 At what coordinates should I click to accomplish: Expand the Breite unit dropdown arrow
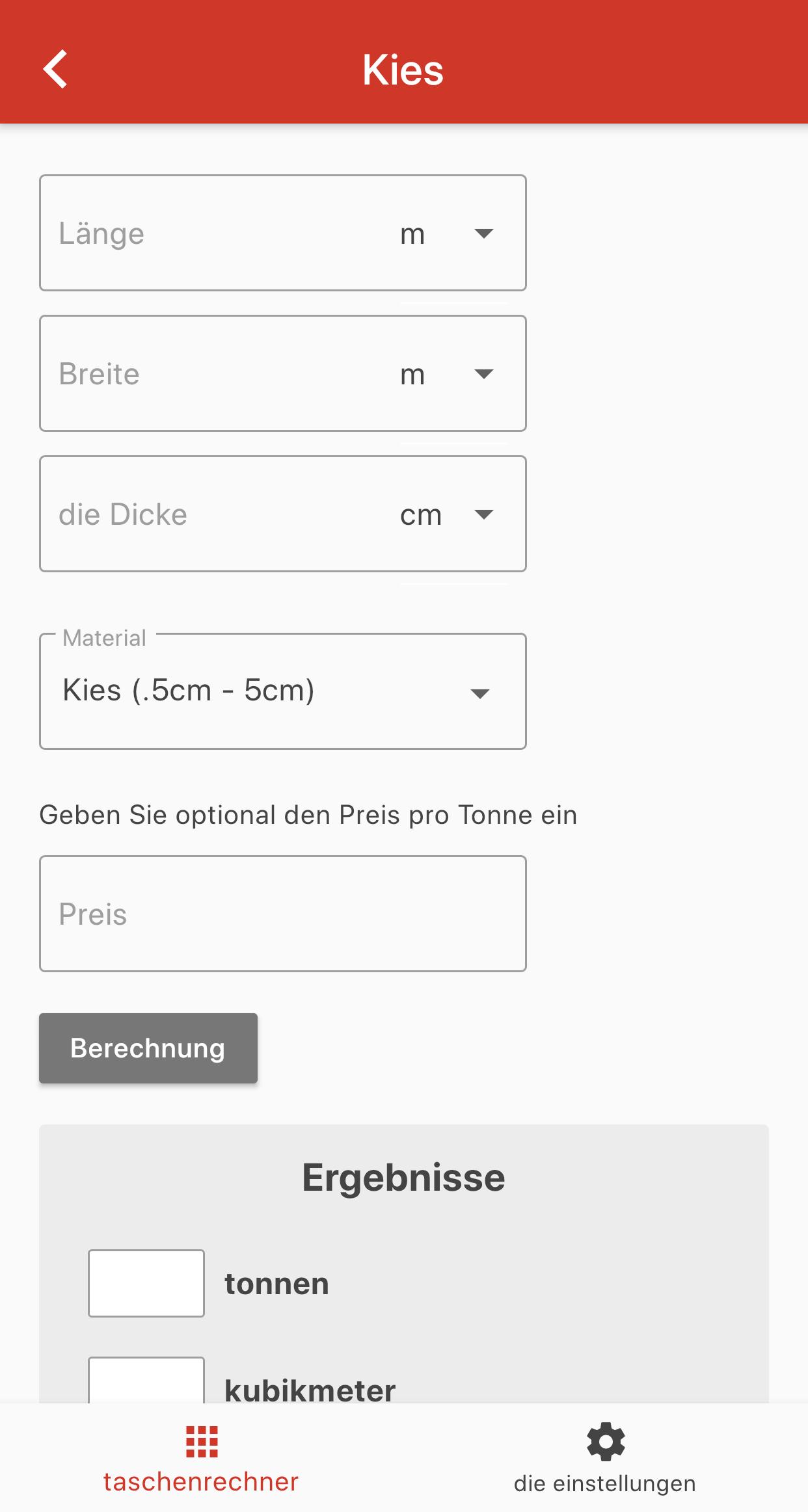coord(483,374)
